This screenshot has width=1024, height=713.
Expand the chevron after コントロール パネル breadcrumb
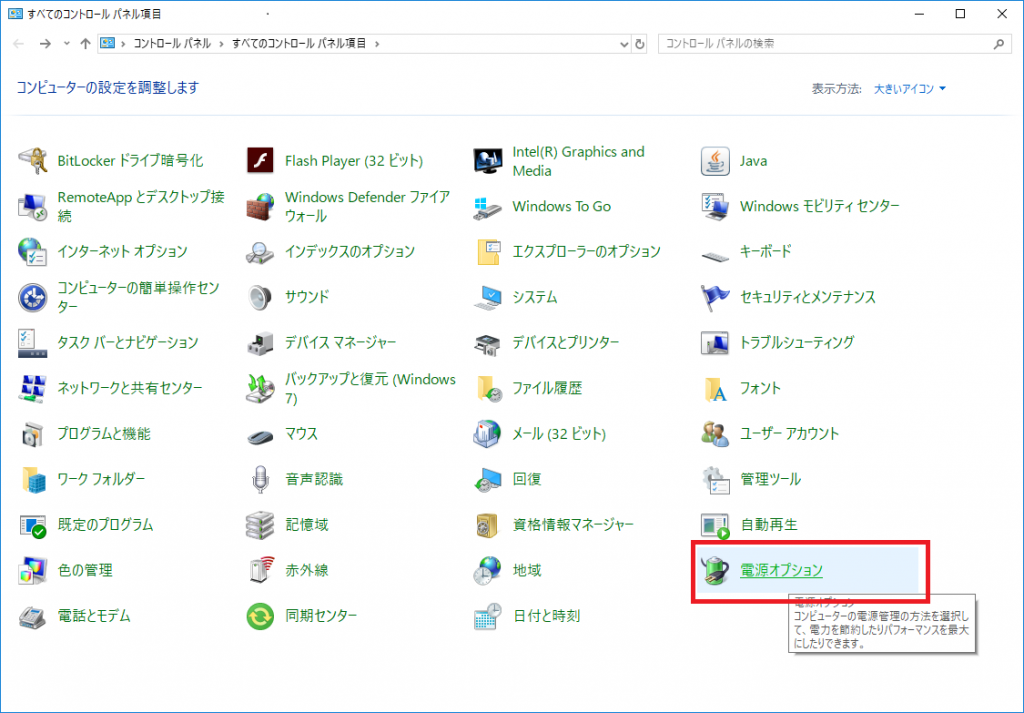(x=221, y=44)
